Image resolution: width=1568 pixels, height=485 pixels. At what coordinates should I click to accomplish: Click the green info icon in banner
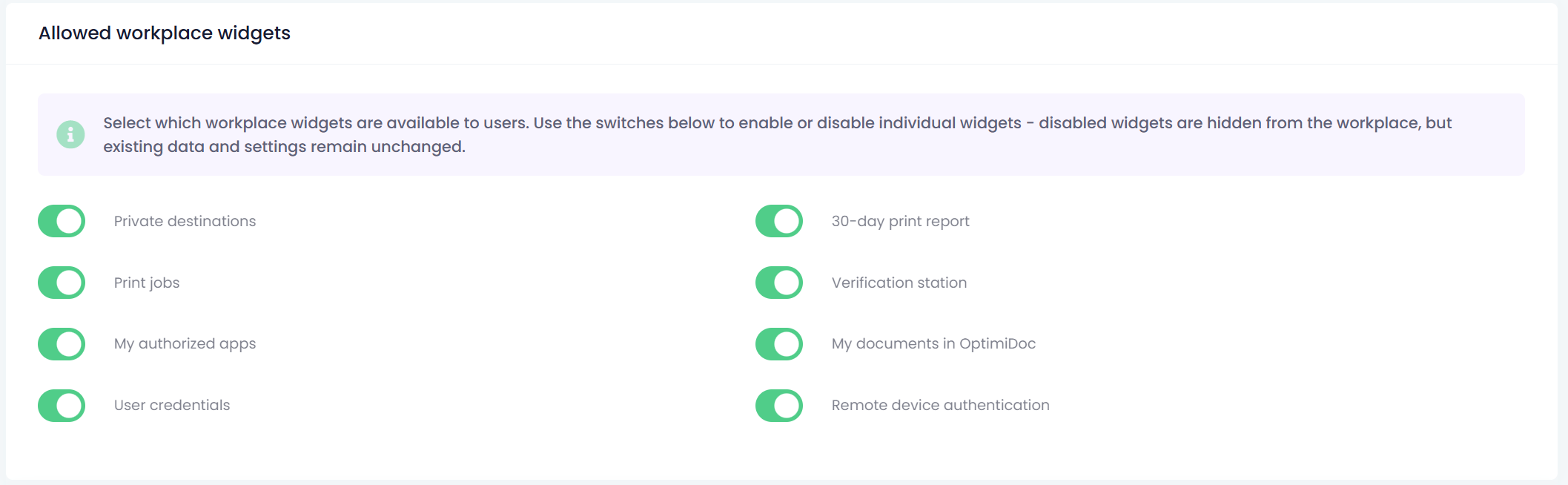pyautogui.click(x=70, y=134)
